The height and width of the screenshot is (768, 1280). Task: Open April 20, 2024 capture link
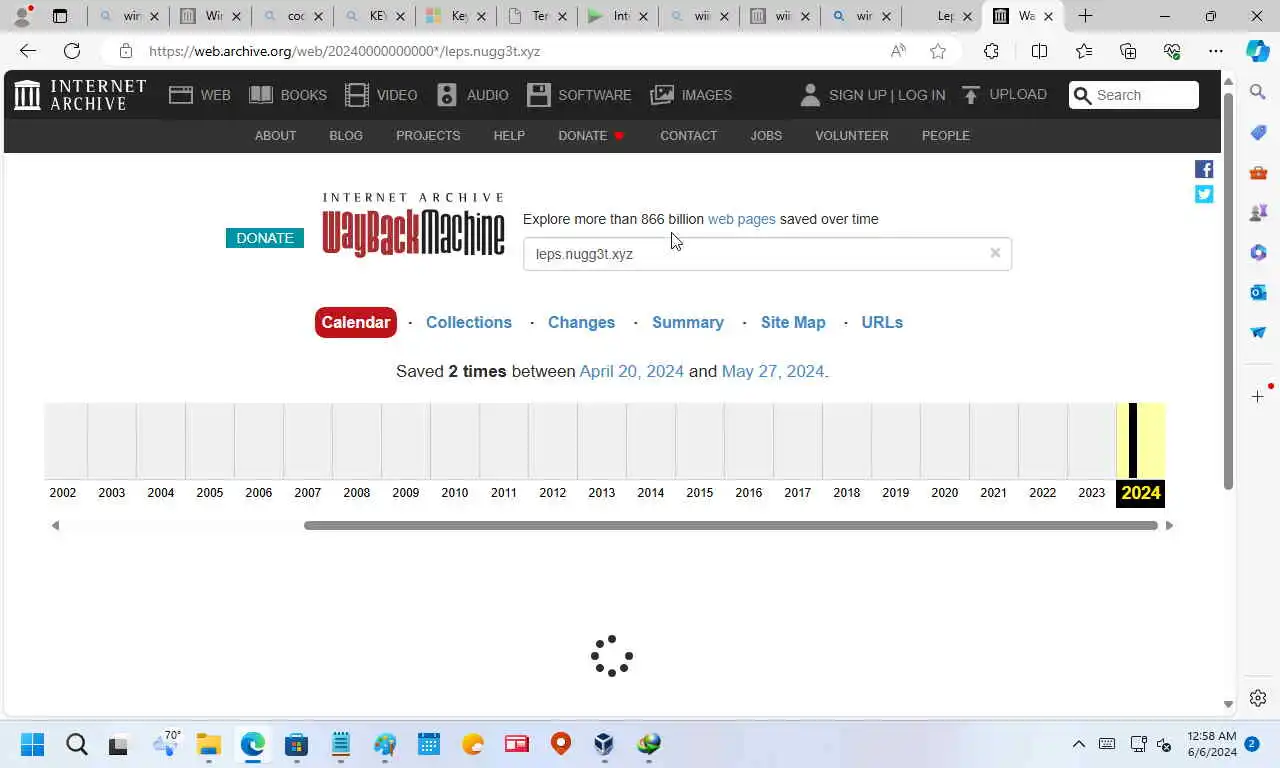[632, 371]
